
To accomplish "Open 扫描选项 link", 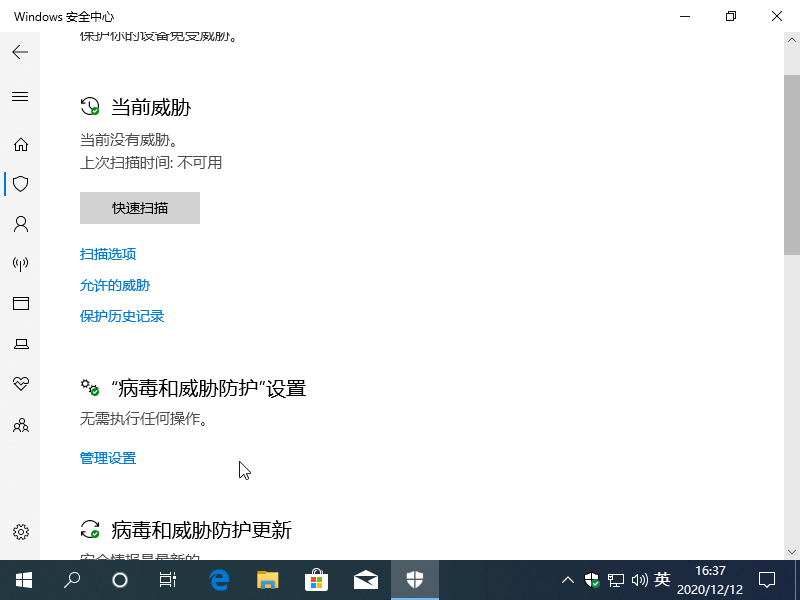I will (x=108, y=253).
